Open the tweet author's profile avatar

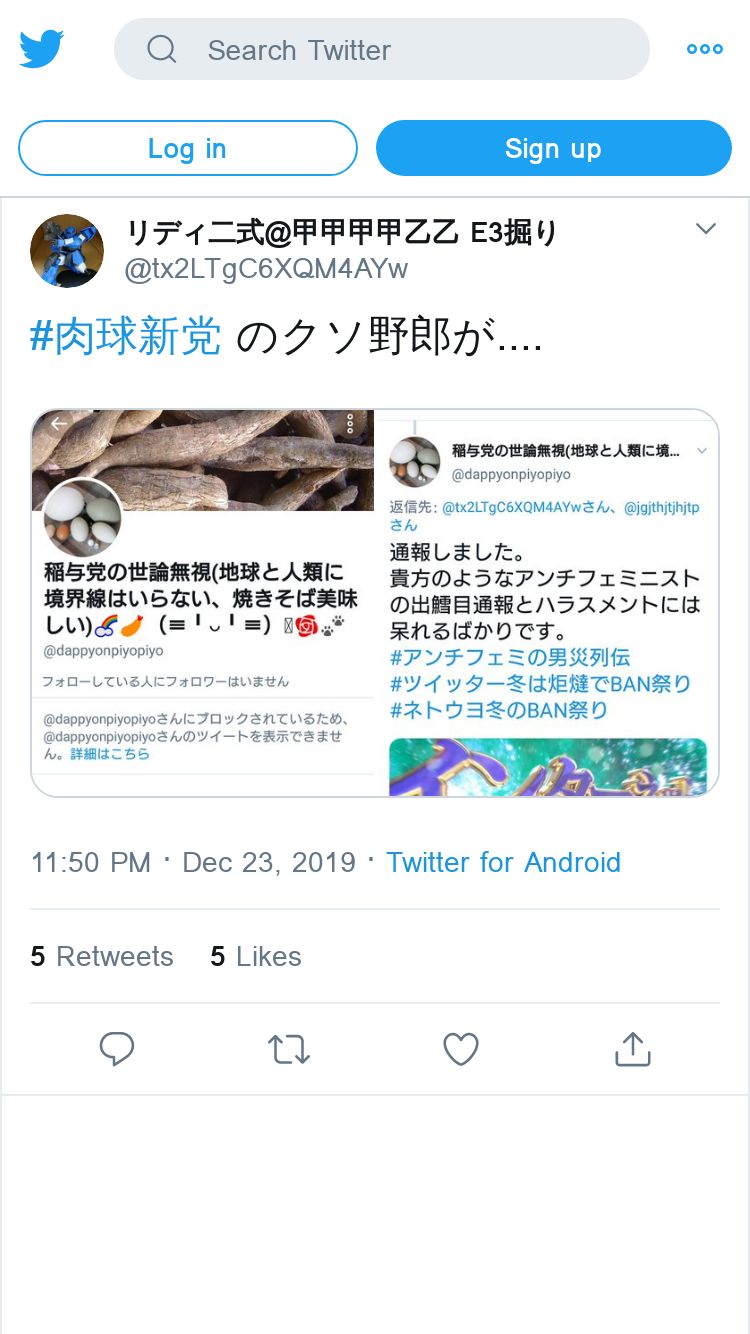click(67, 251)
